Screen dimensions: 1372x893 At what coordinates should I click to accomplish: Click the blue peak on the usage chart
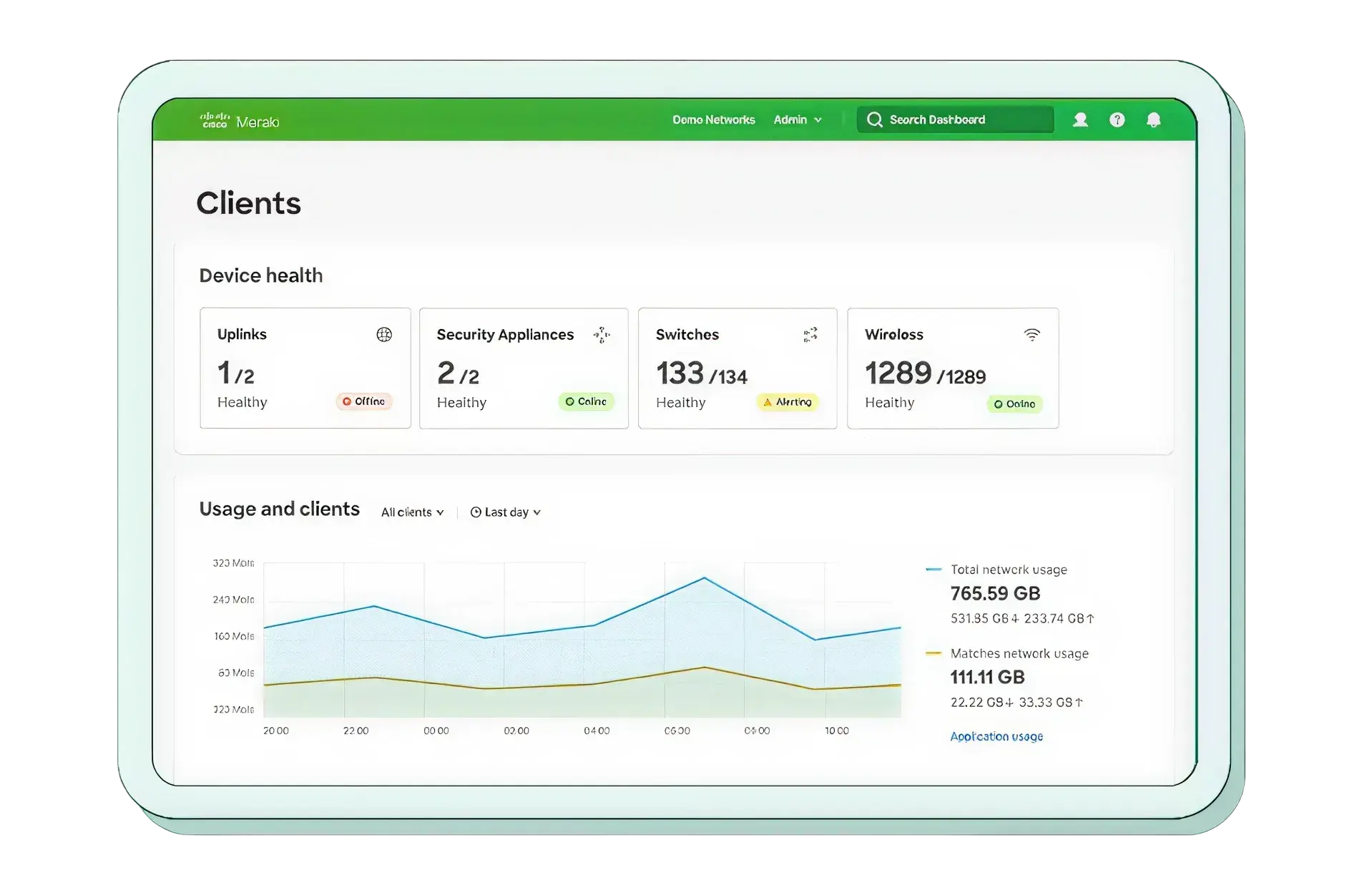tap(704, 577)
